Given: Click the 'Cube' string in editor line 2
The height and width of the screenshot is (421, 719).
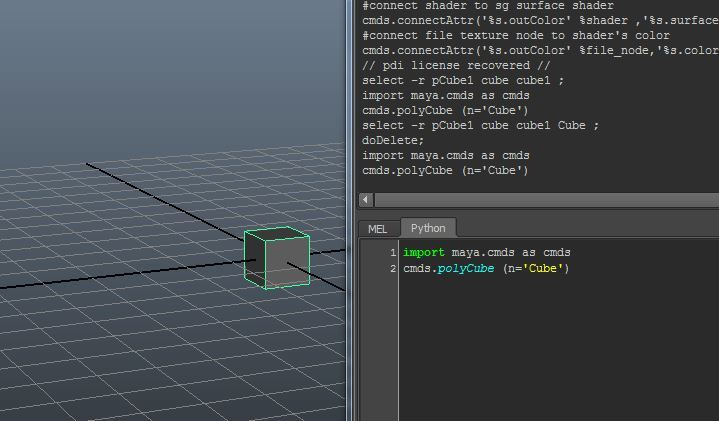Looking at the screenshot, I should [x=542, y=268].
